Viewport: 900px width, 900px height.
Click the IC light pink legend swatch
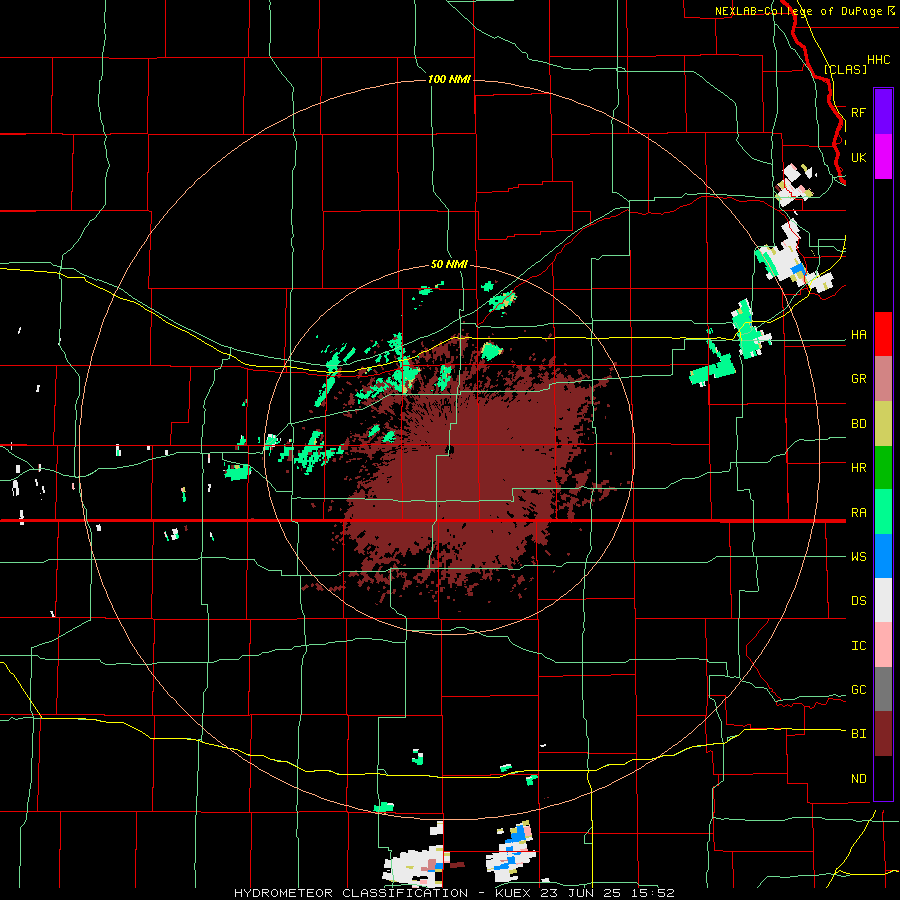[x=883, y=645]
